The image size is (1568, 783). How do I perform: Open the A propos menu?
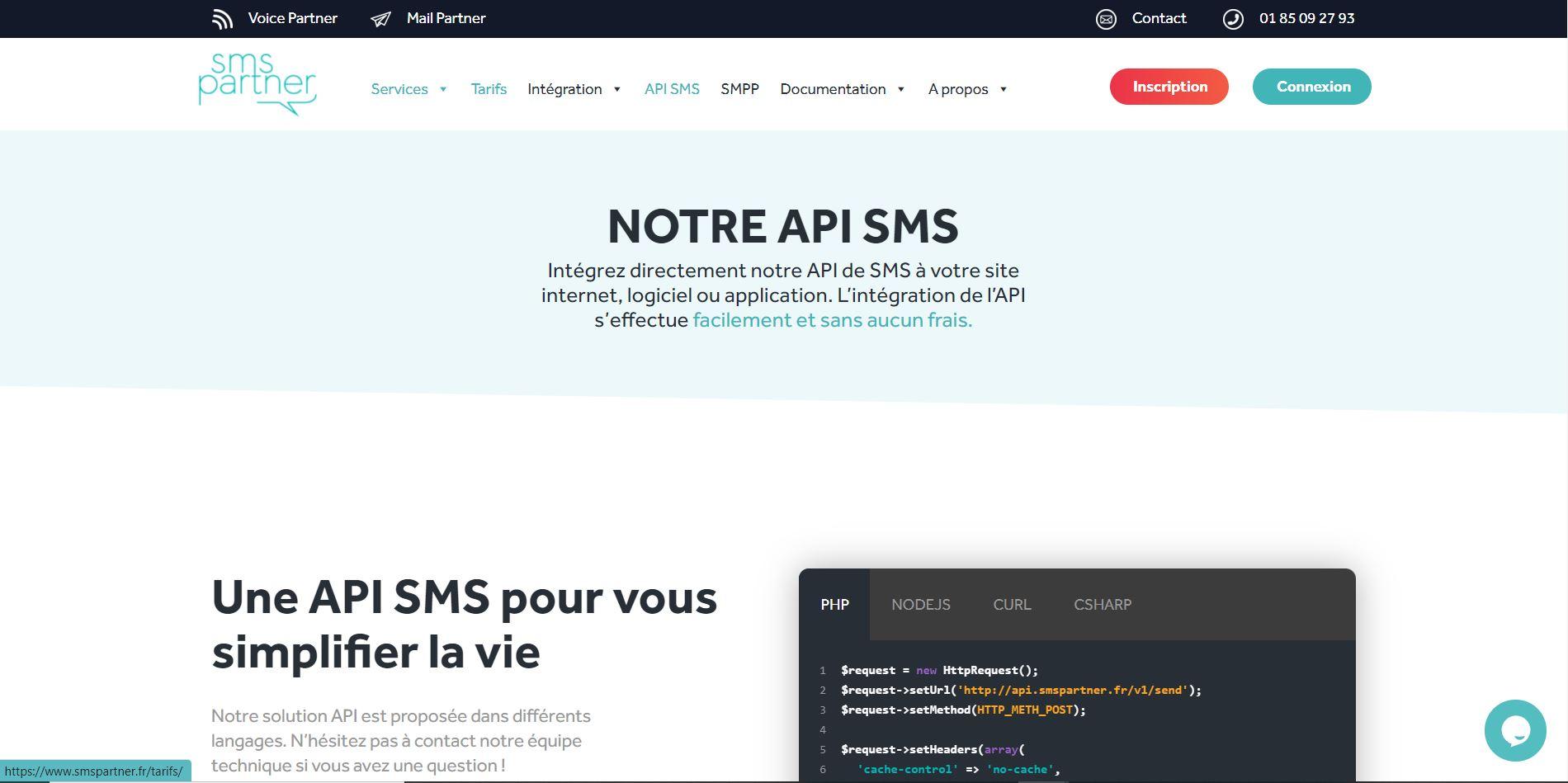958,89
